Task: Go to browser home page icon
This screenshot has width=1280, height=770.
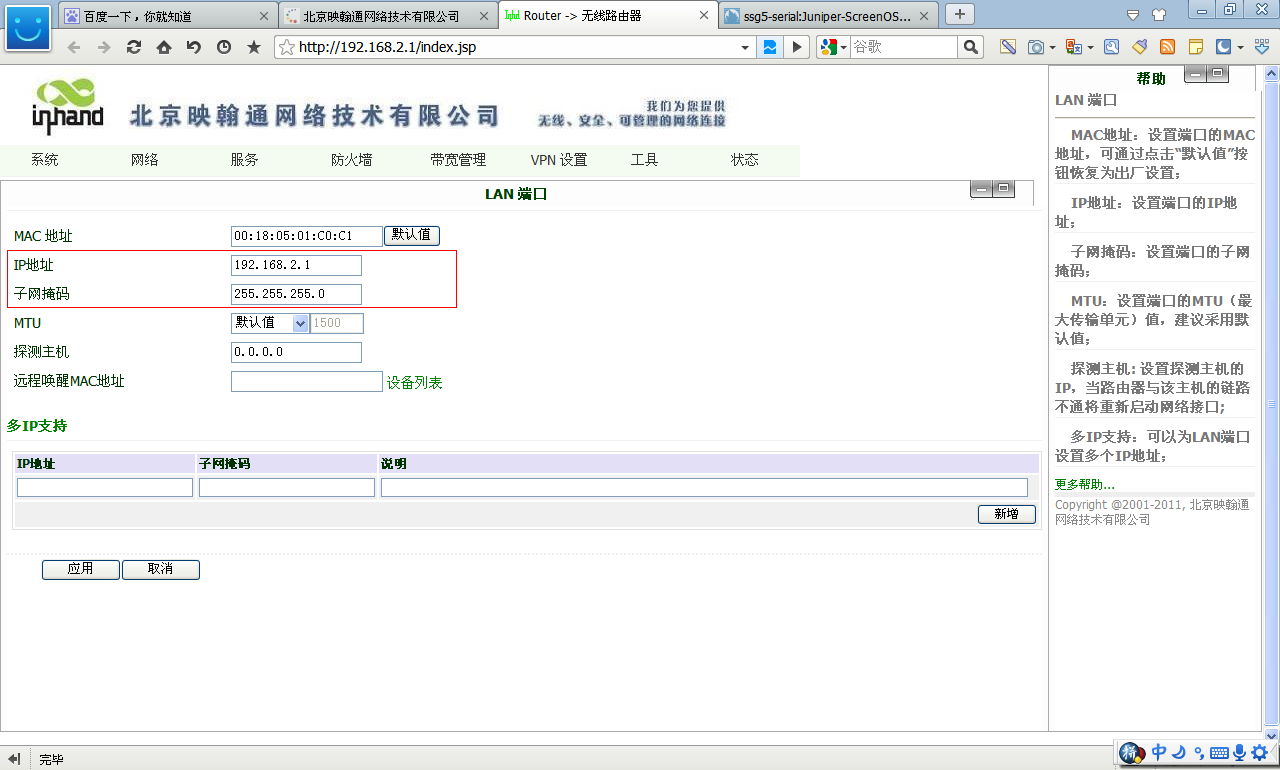Action: [x=163, y=47]
